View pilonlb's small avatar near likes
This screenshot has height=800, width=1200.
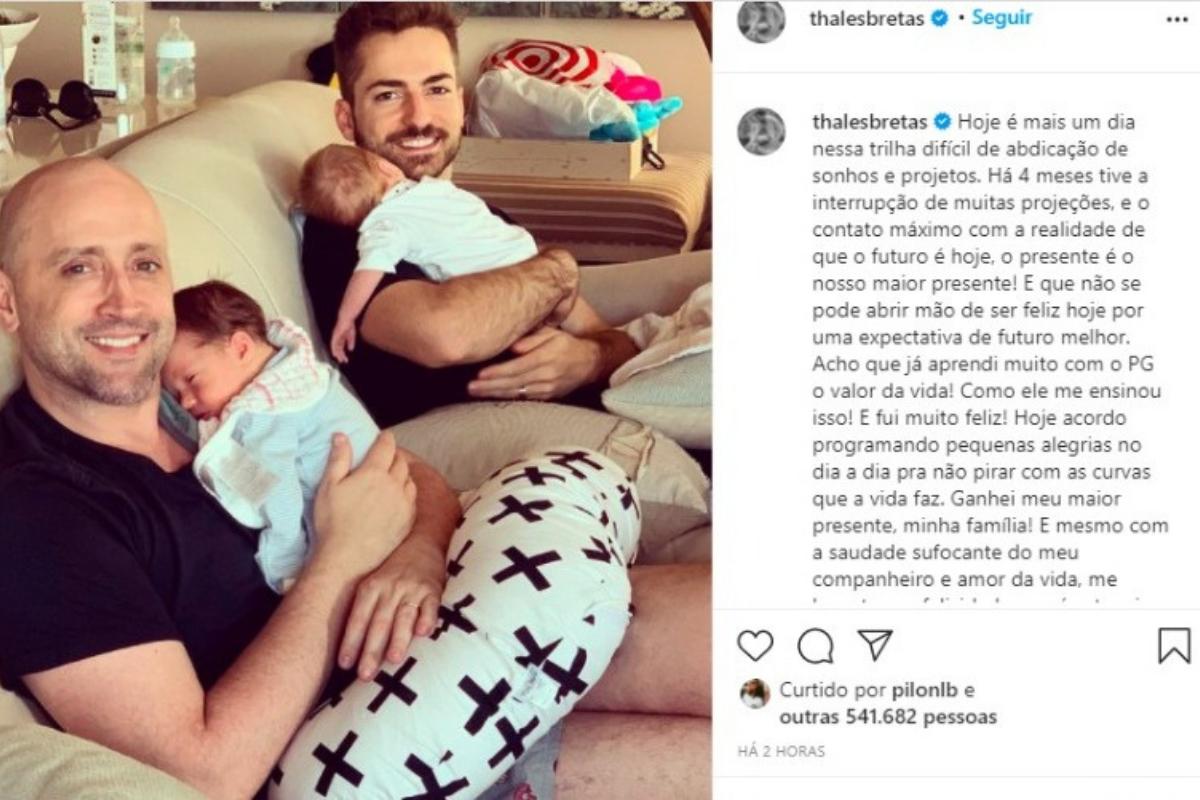pyautogui.click(x=755, y=693)
